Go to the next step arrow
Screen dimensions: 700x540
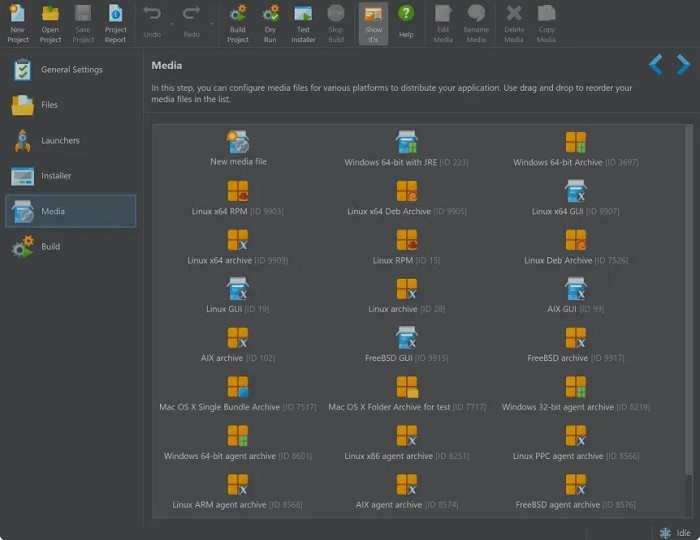[x=683, y=66]
